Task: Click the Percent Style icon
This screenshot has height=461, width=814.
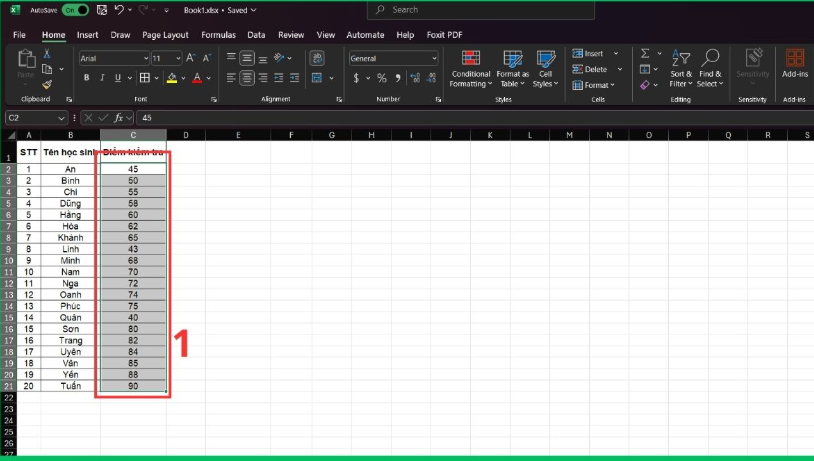Action: (382, 78)
